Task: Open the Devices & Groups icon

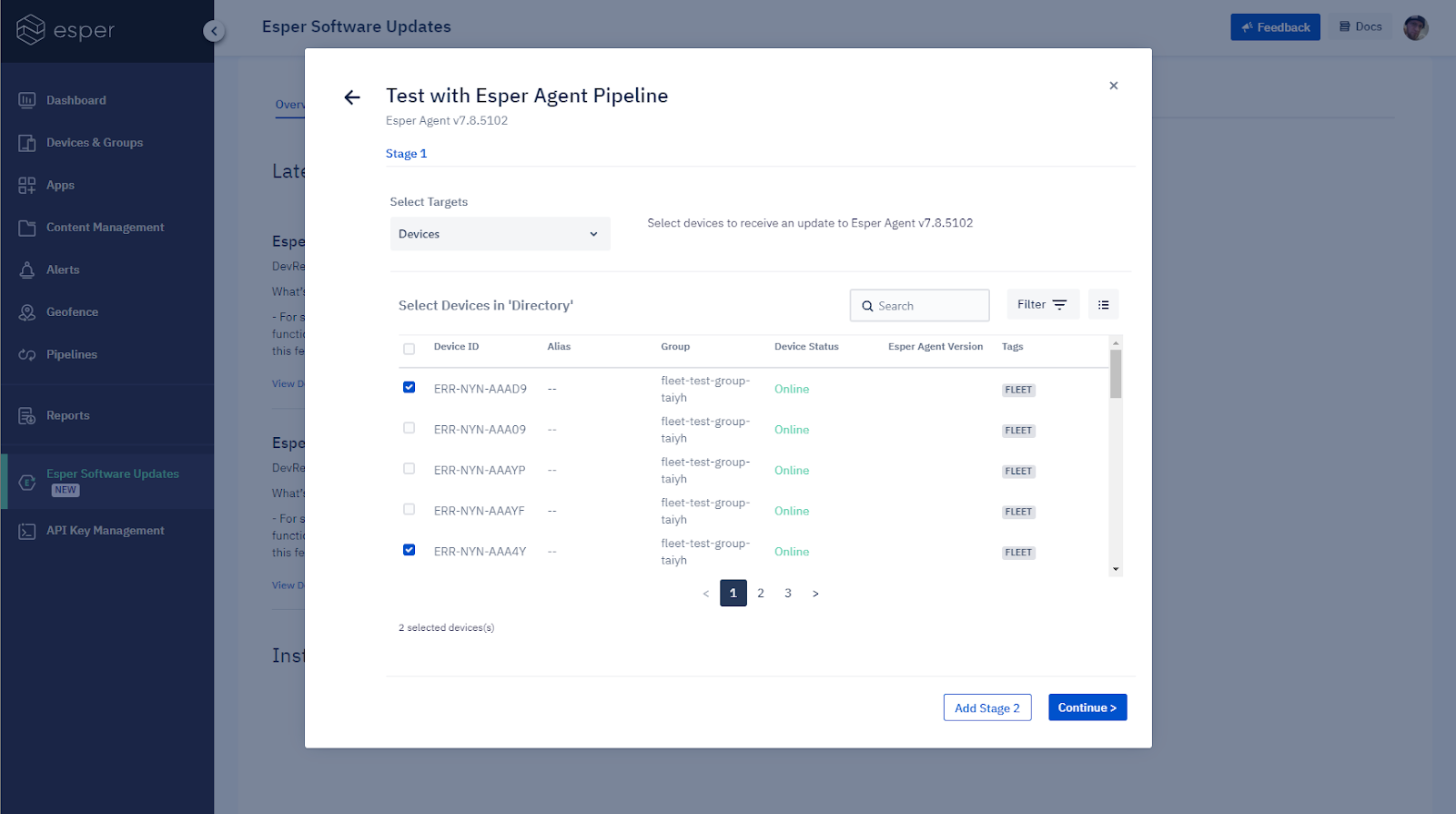Action: tap(27, 143)
